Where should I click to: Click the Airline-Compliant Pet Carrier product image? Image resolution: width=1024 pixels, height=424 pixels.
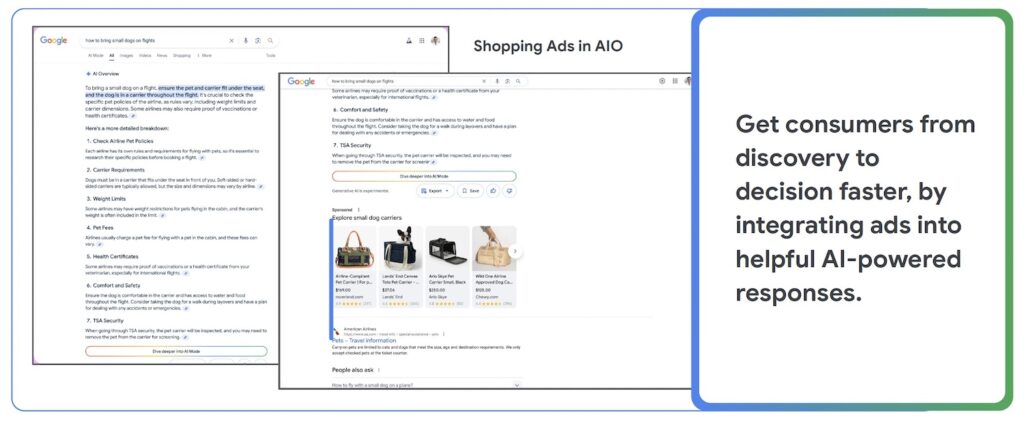tap(353, 250)
